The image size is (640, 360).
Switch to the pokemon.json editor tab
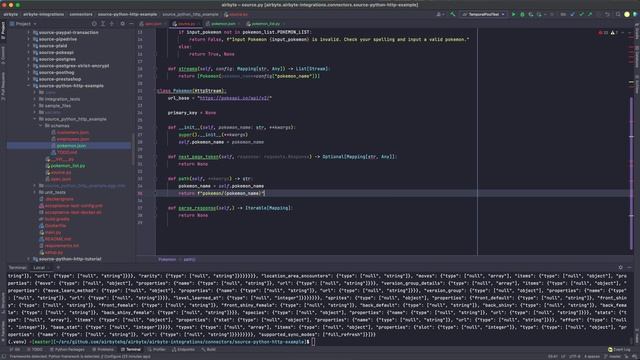tap(221, 24)
